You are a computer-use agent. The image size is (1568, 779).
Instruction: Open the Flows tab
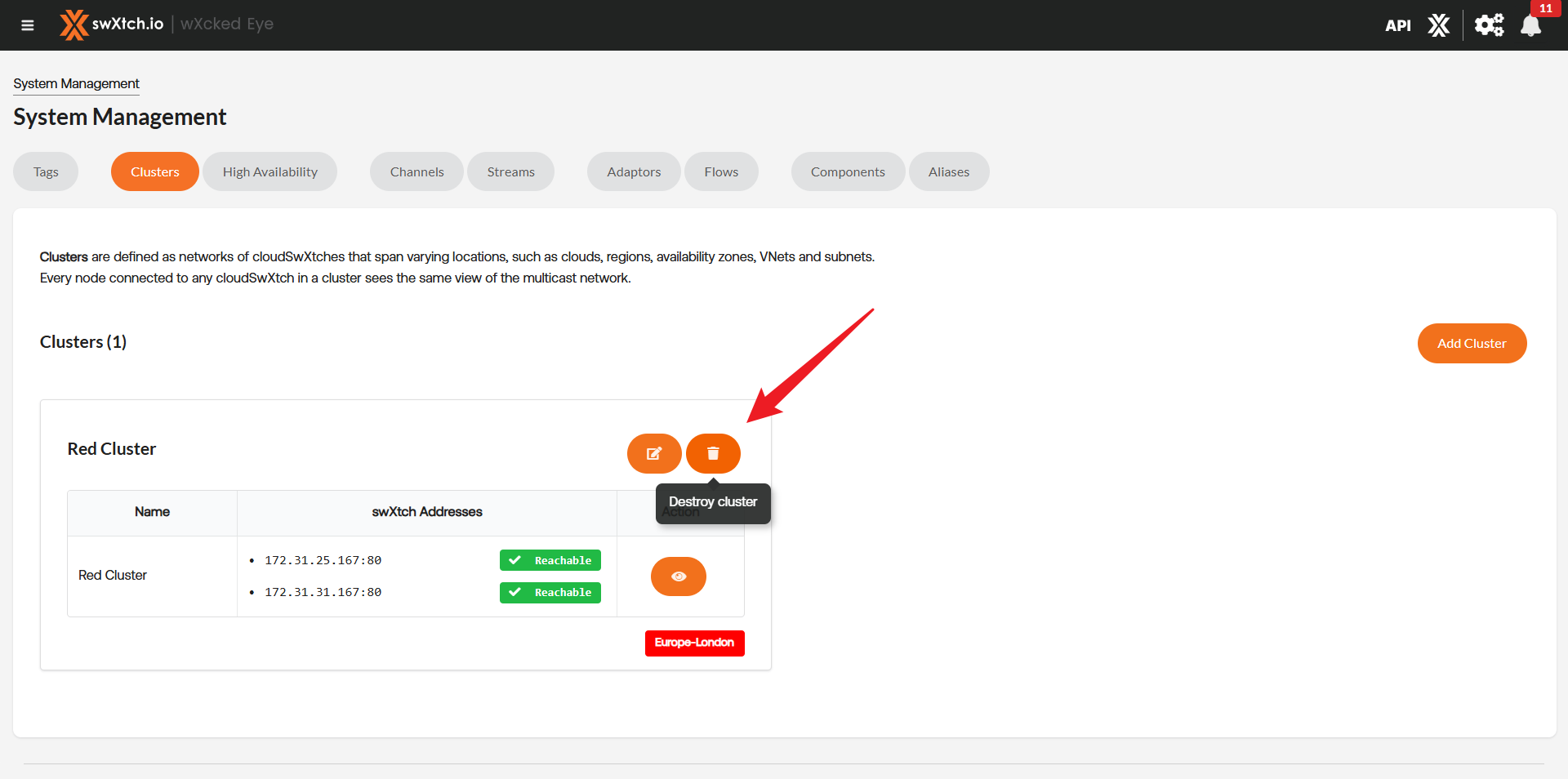coord(721,171)
